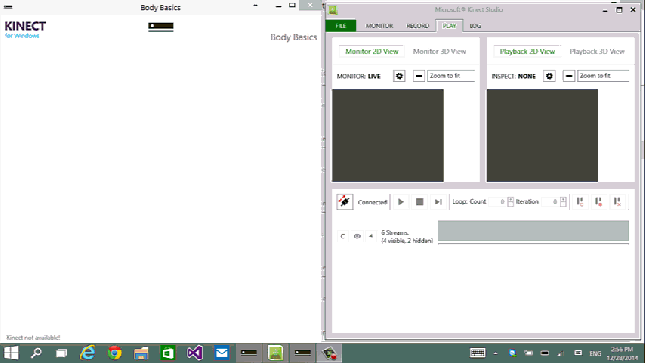
Task: Select the PLAY tab
Action: (449, 26)
